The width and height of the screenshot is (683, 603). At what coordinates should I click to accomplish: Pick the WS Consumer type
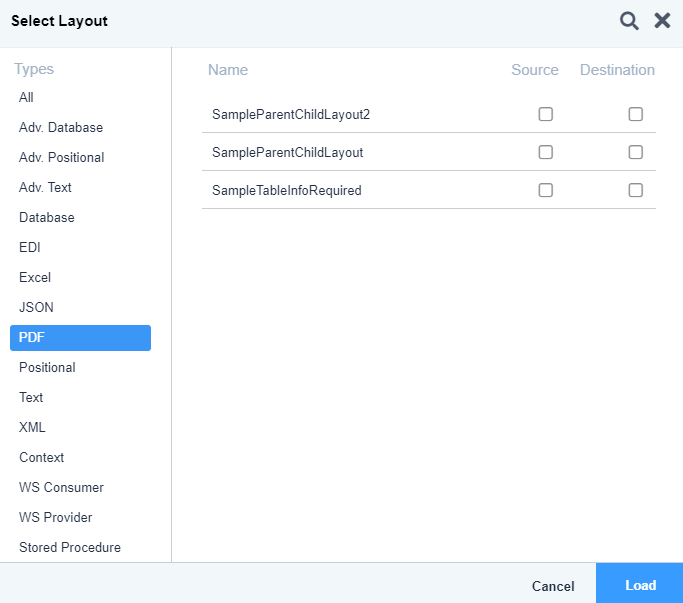[x=61, y=487]
